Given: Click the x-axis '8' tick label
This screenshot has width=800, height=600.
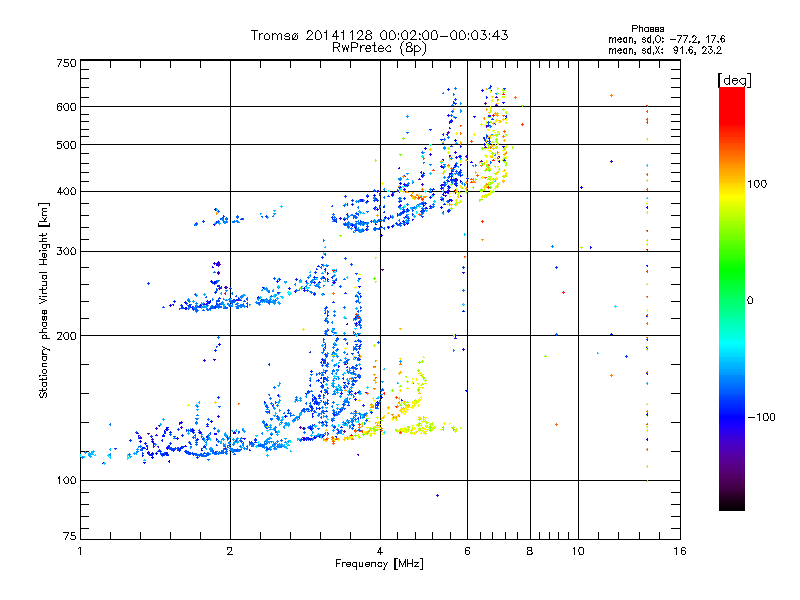Looking at the screenshot, I should click(x=530, y=551).
